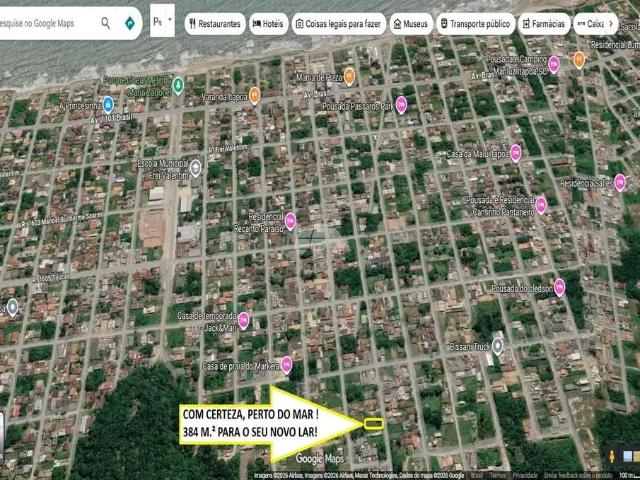Click the Pousada e Camping Marluz pin
This screenshot has height=480, width=640.
pos(553,64)
